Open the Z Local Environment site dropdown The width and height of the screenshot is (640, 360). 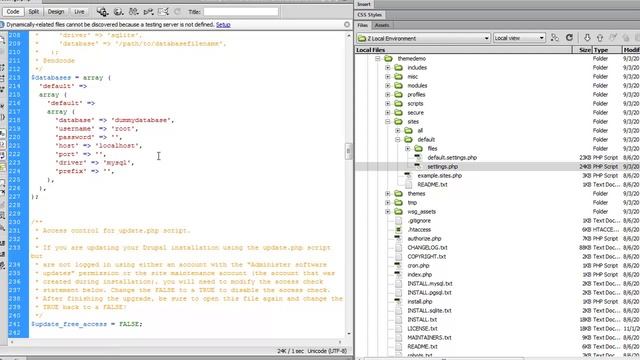423,38
